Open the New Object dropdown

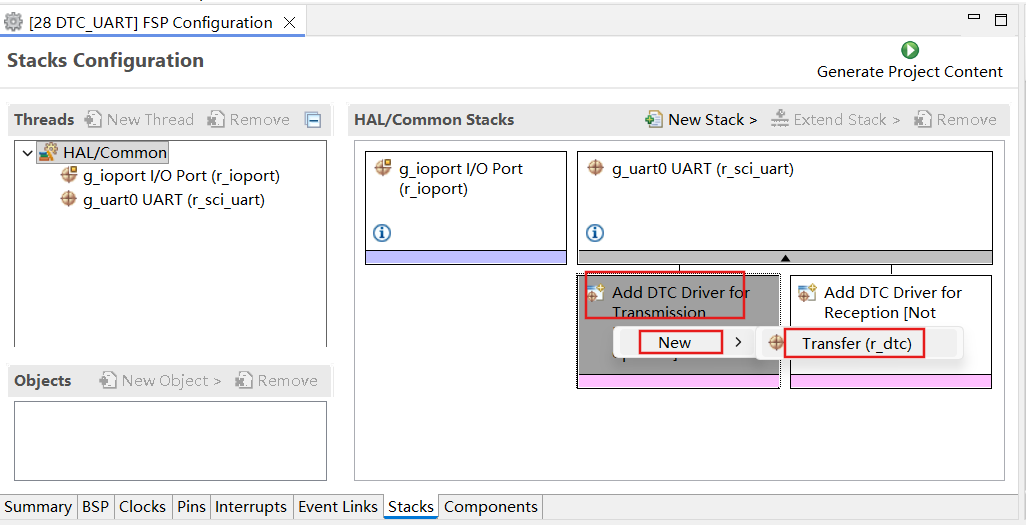(171, 381)
